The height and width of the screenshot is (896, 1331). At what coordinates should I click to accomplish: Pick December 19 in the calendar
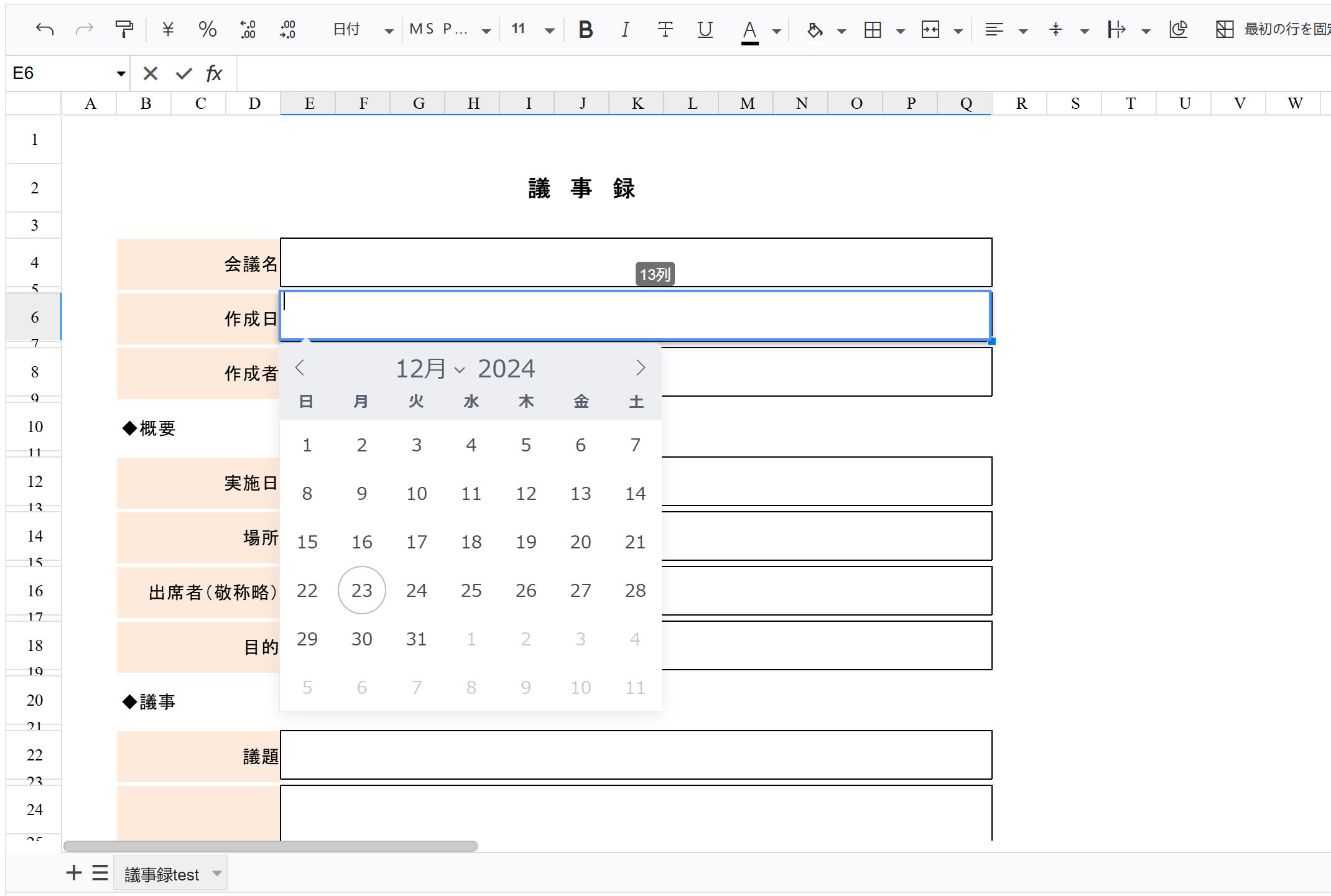pos(526,542)
